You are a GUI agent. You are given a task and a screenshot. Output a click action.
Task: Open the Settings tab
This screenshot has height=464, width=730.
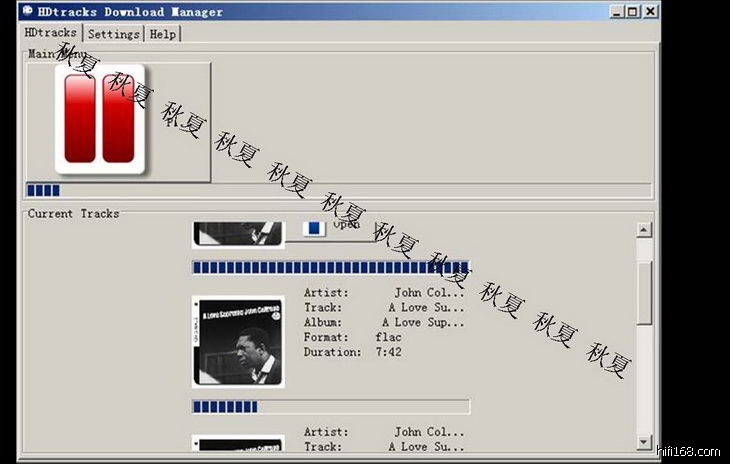[113, 34]
